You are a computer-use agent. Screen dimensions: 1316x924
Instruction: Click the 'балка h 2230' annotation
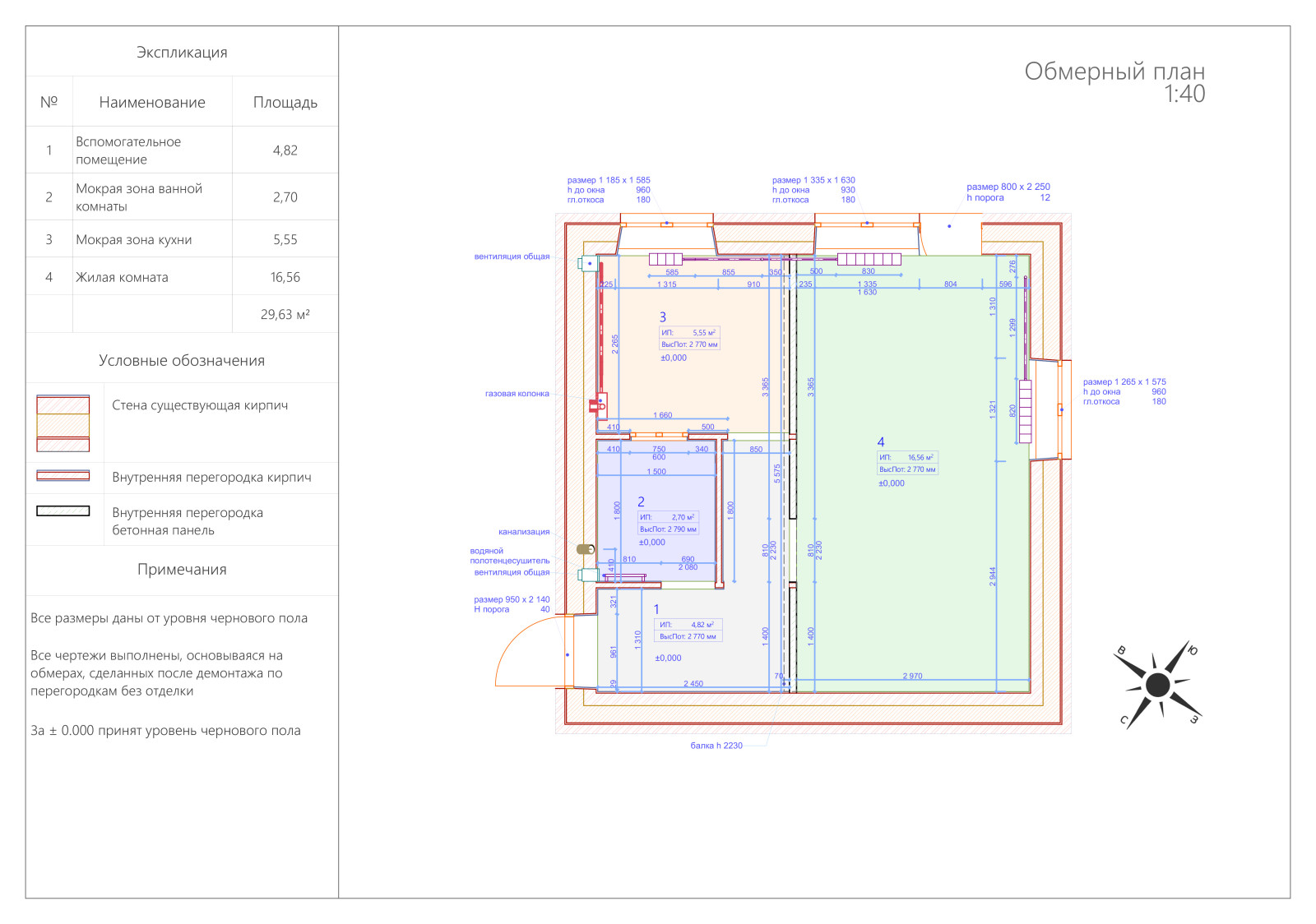click(716, 746)
